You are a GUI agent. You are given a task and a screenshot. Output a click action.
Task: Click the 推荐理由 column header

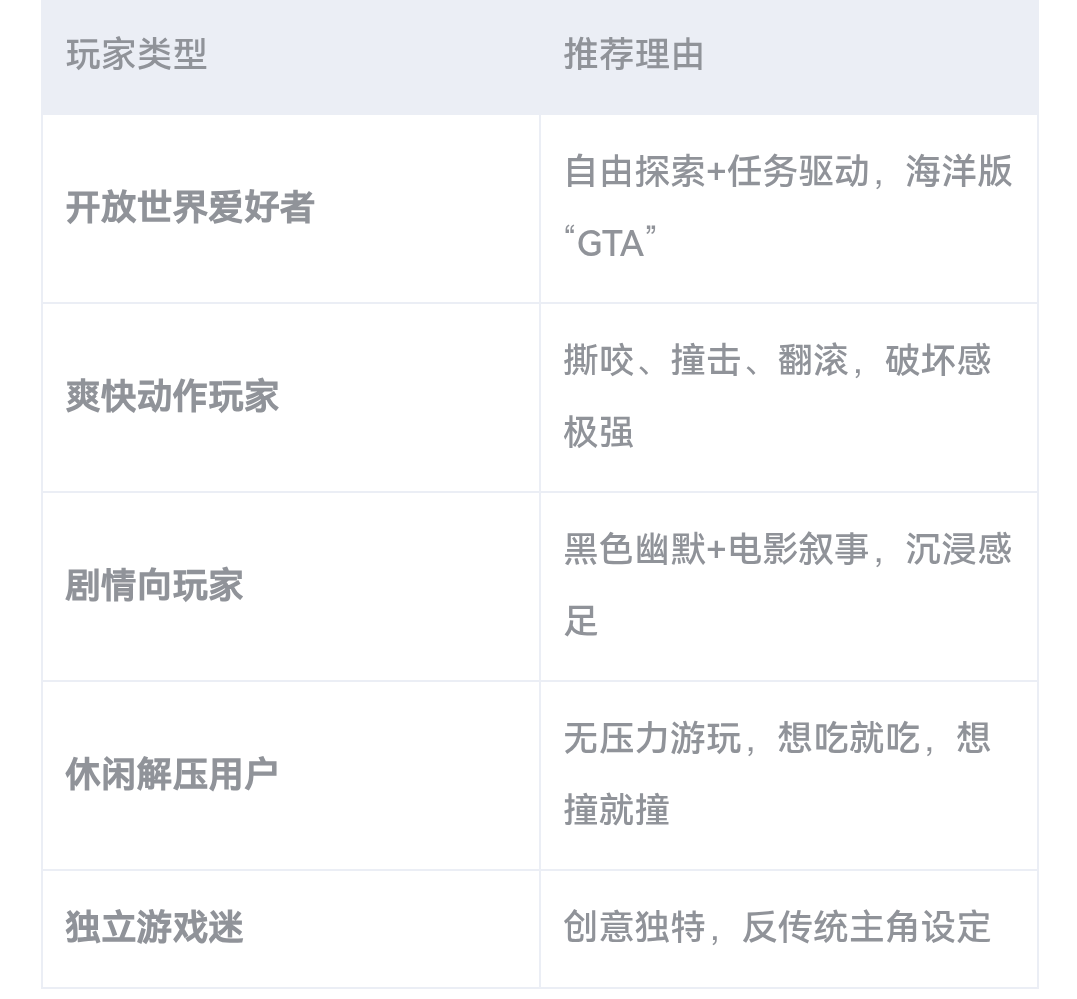tap(633, 54)
